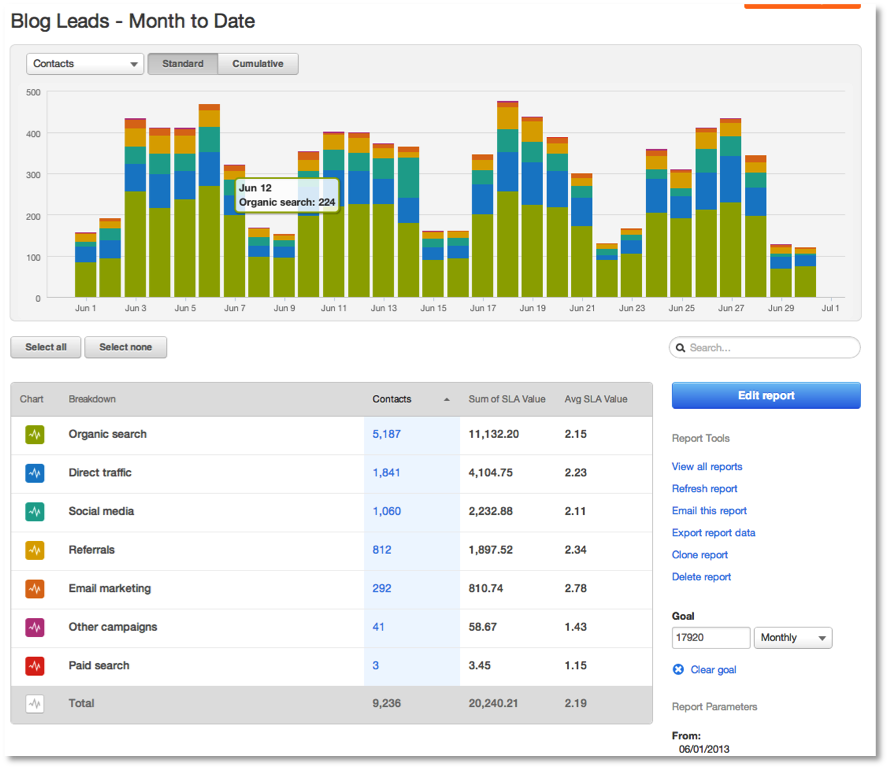
Task: Click the Clear goal X icon
Action: [678, 670]
